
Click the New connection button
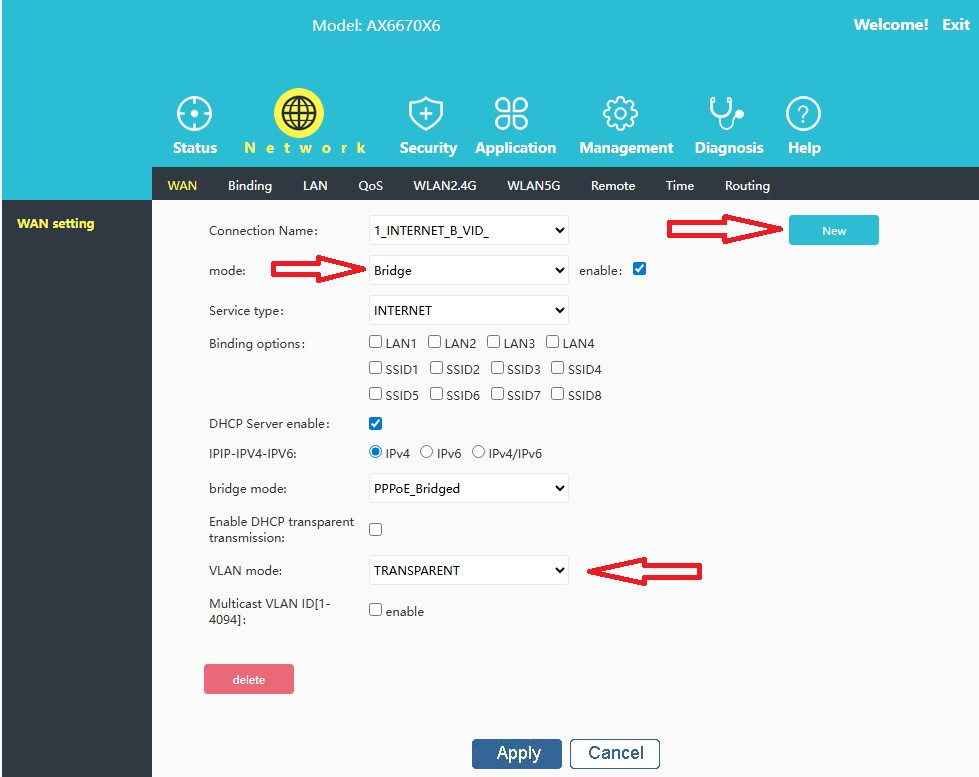[x=833, y=230]
